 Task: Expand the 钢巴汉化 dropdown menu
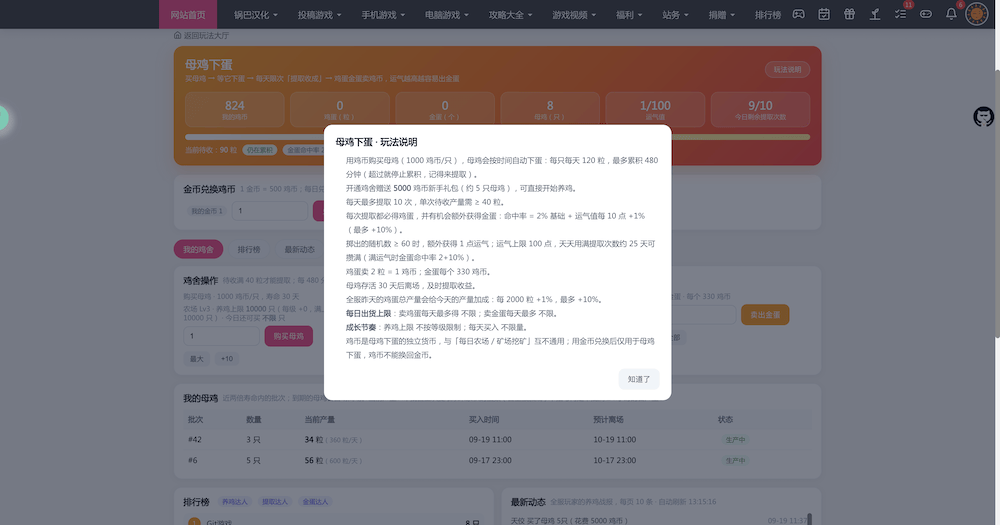[256, 15]
